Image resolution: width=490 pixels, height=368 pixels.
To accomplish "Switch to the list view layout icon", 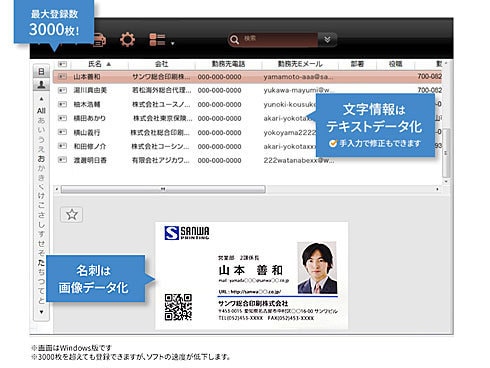I will tap(157, 39).
